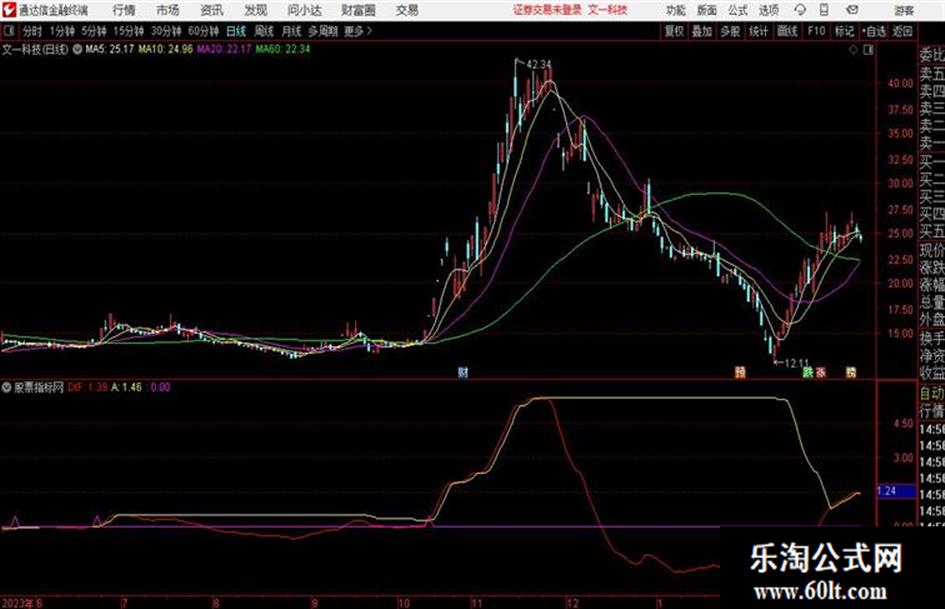Click the 2023年6 date on the time axis

point(22,602)
